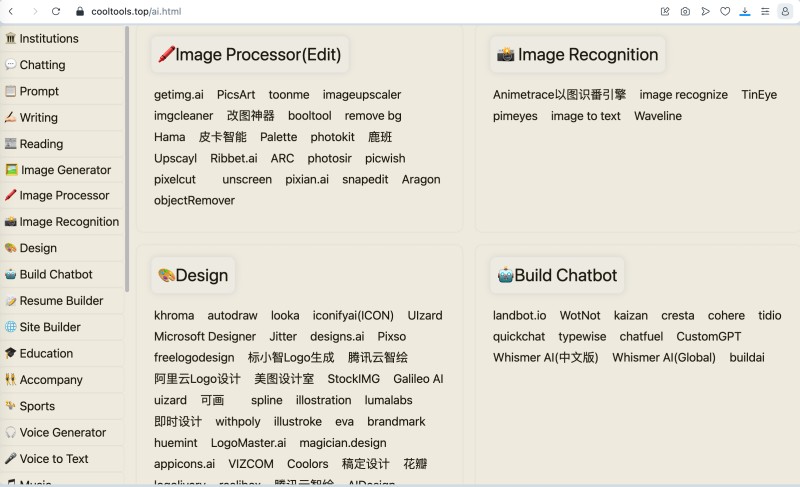Visit the Waveline link
The width and height of the screenshot is (800, 487).
(658, 116)
